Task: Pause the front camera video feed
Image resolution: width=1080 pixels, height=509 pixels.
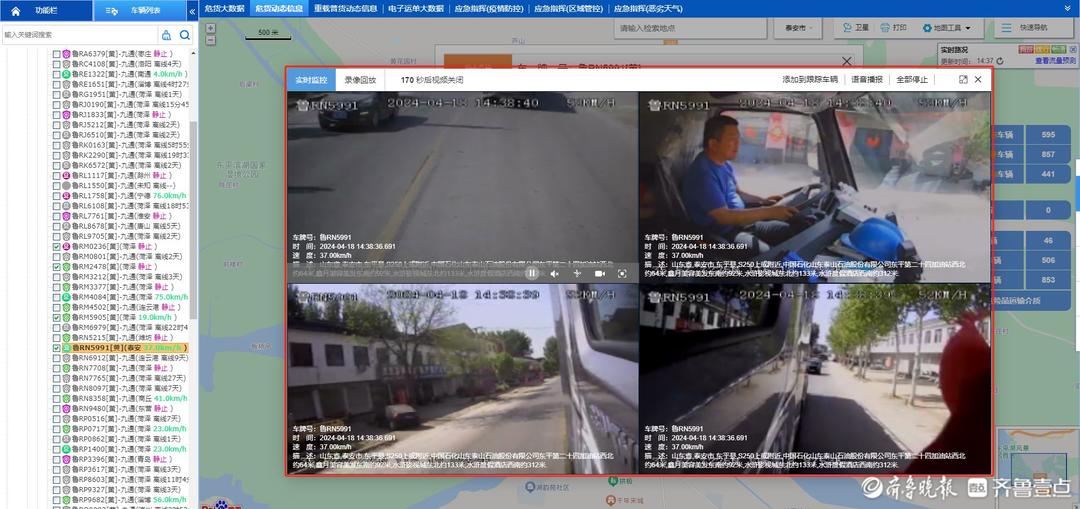Action: click(x=532, y=273)
